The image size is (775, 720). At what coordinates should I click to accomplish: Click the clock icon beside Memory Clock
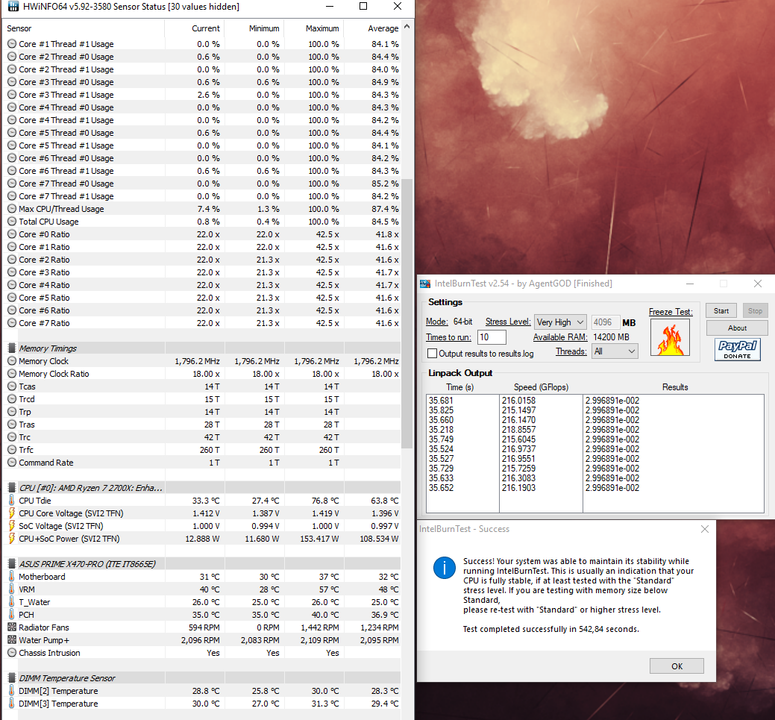pyautogui.click(x=12, y=361)
